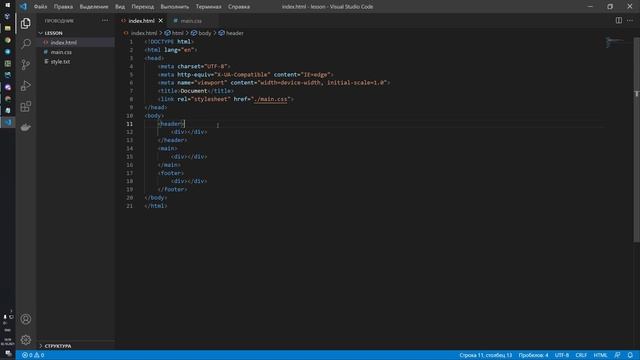This screenshot has width=640, height=360.
Task: Click the footer opening tag on line 17
Action: click(171, 173)
